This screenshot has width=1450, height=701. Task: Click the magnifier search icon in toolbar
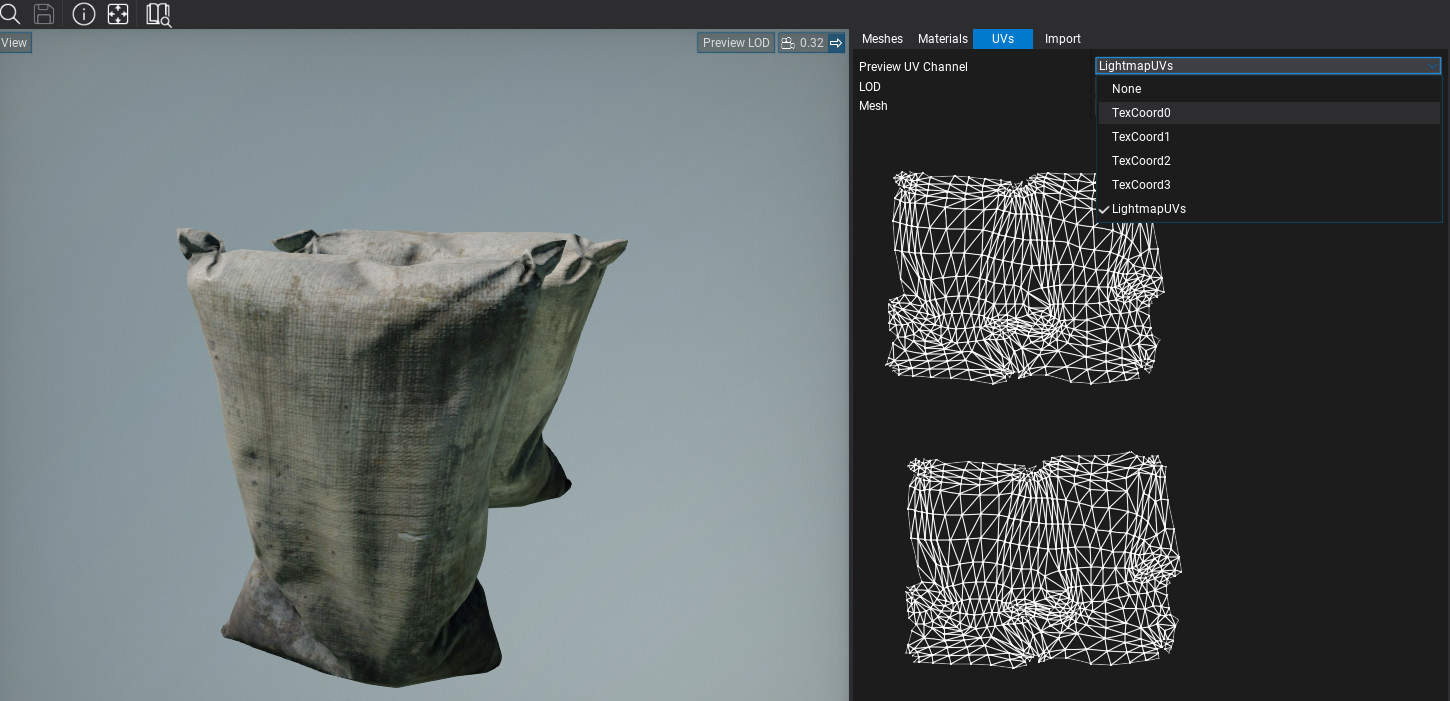point(10,14)
